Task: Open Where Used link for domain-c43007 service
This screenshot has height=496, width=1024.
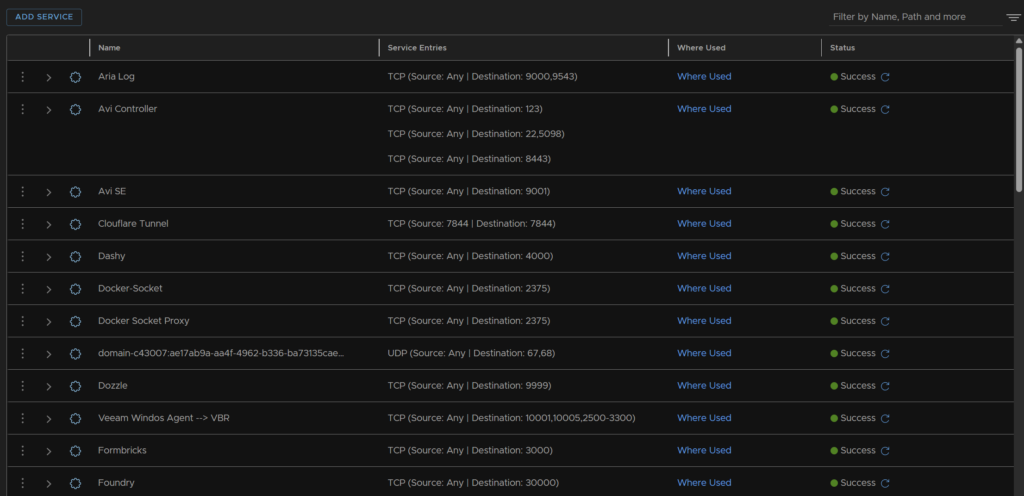Action: click(x=704, y=353)
